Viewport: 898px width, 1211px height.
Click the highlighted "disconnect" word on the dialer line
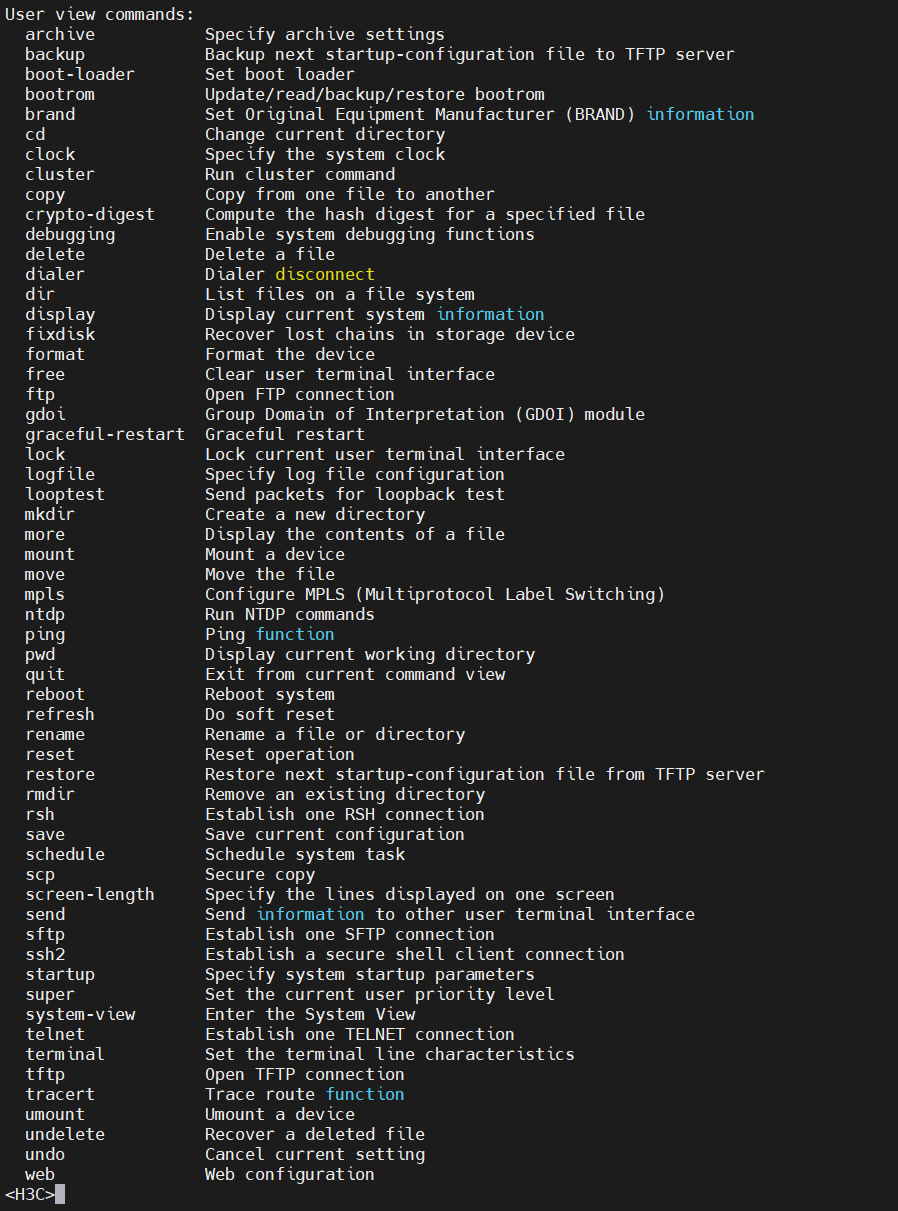point(325,274)
